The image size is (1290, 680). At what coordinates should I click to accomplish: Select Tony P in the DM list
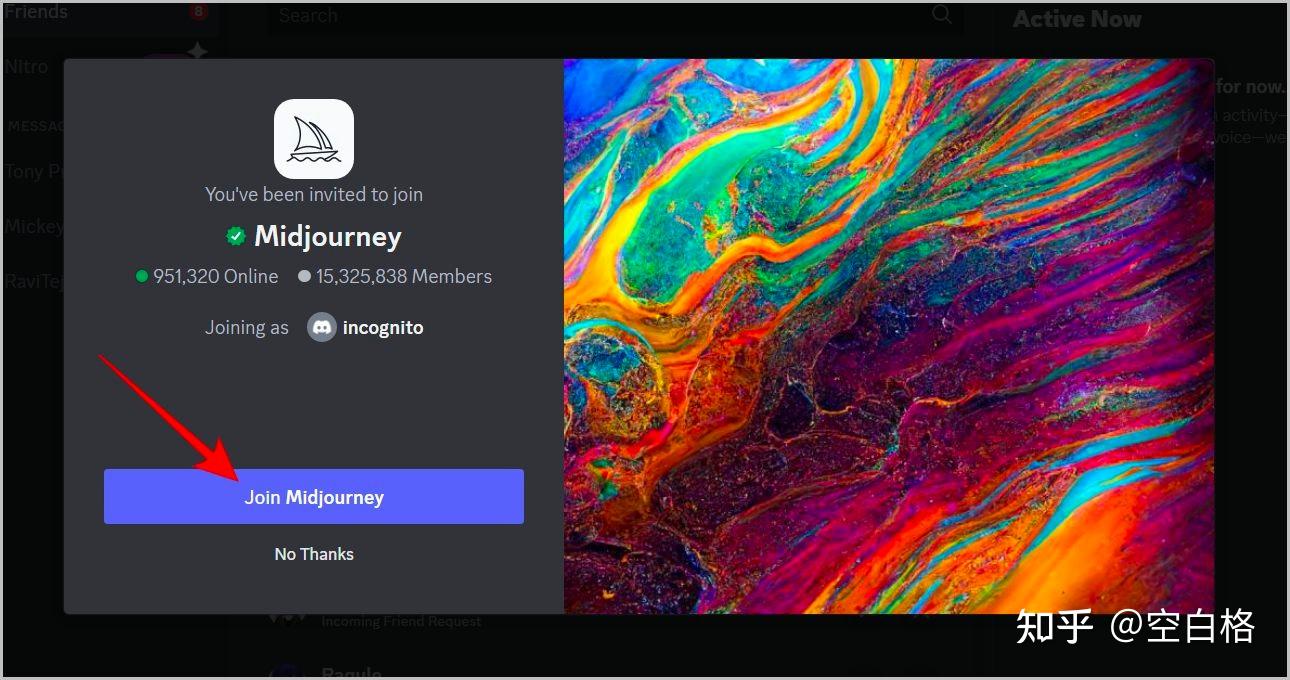tap(30, 171)
